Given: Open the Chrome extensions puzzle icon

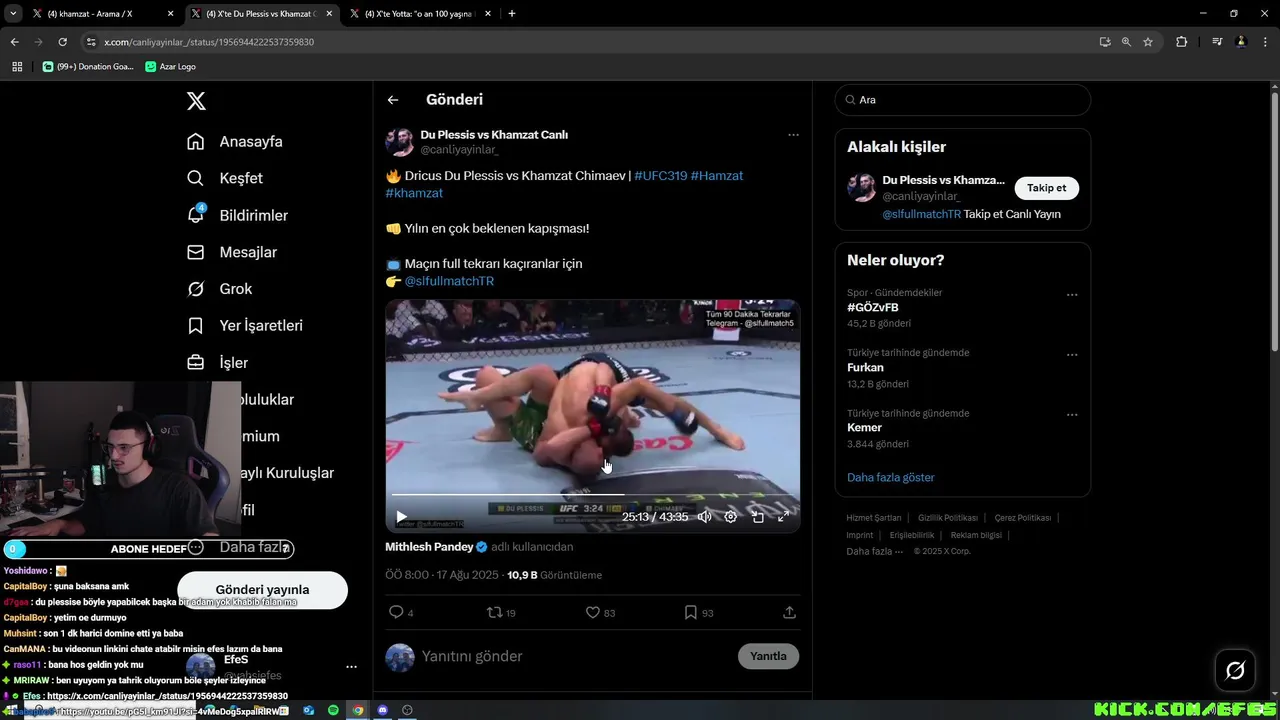Looking at the screenshot, I should (x=1181, y=42).
